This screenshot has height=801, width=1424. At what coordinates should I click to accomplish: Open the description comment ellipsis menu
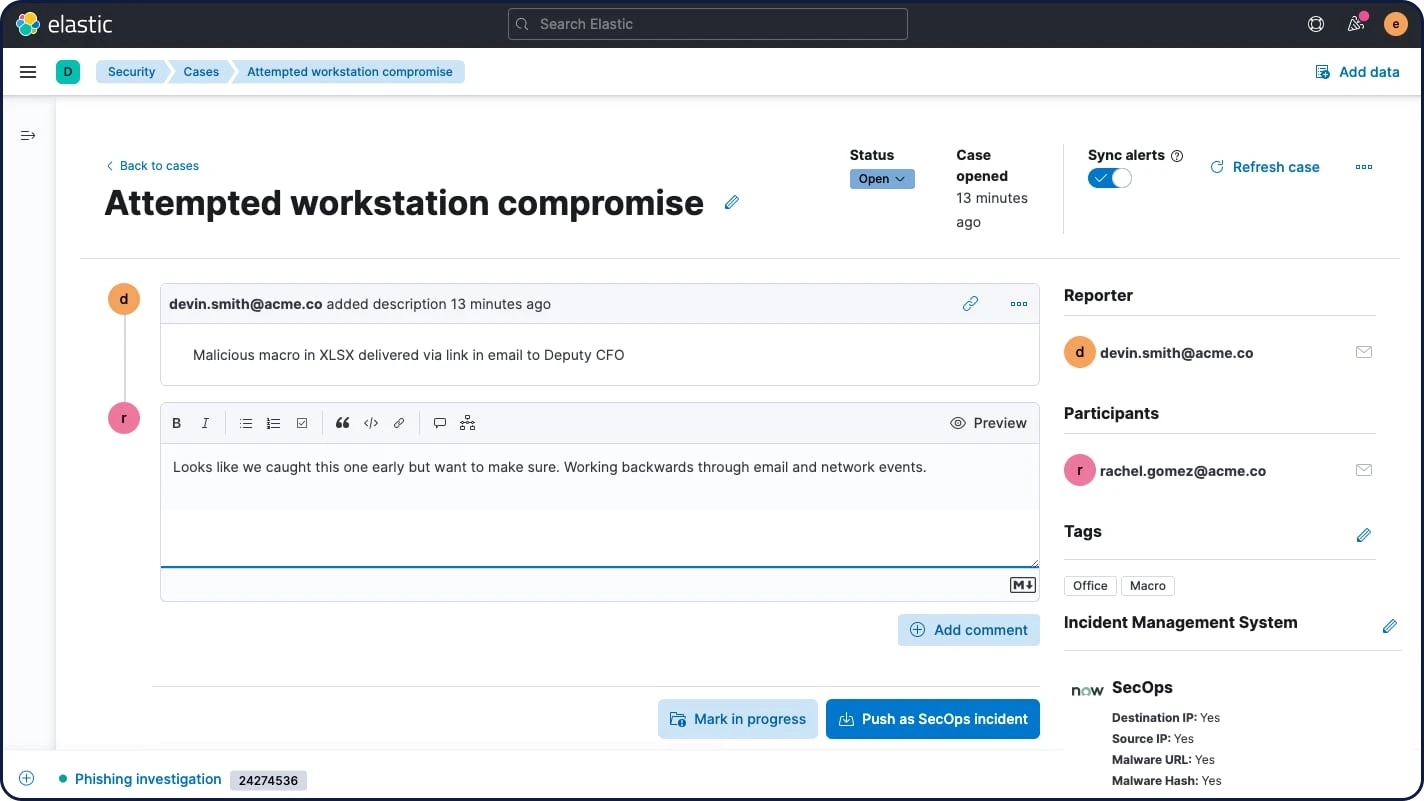[x=1019, y=304]
